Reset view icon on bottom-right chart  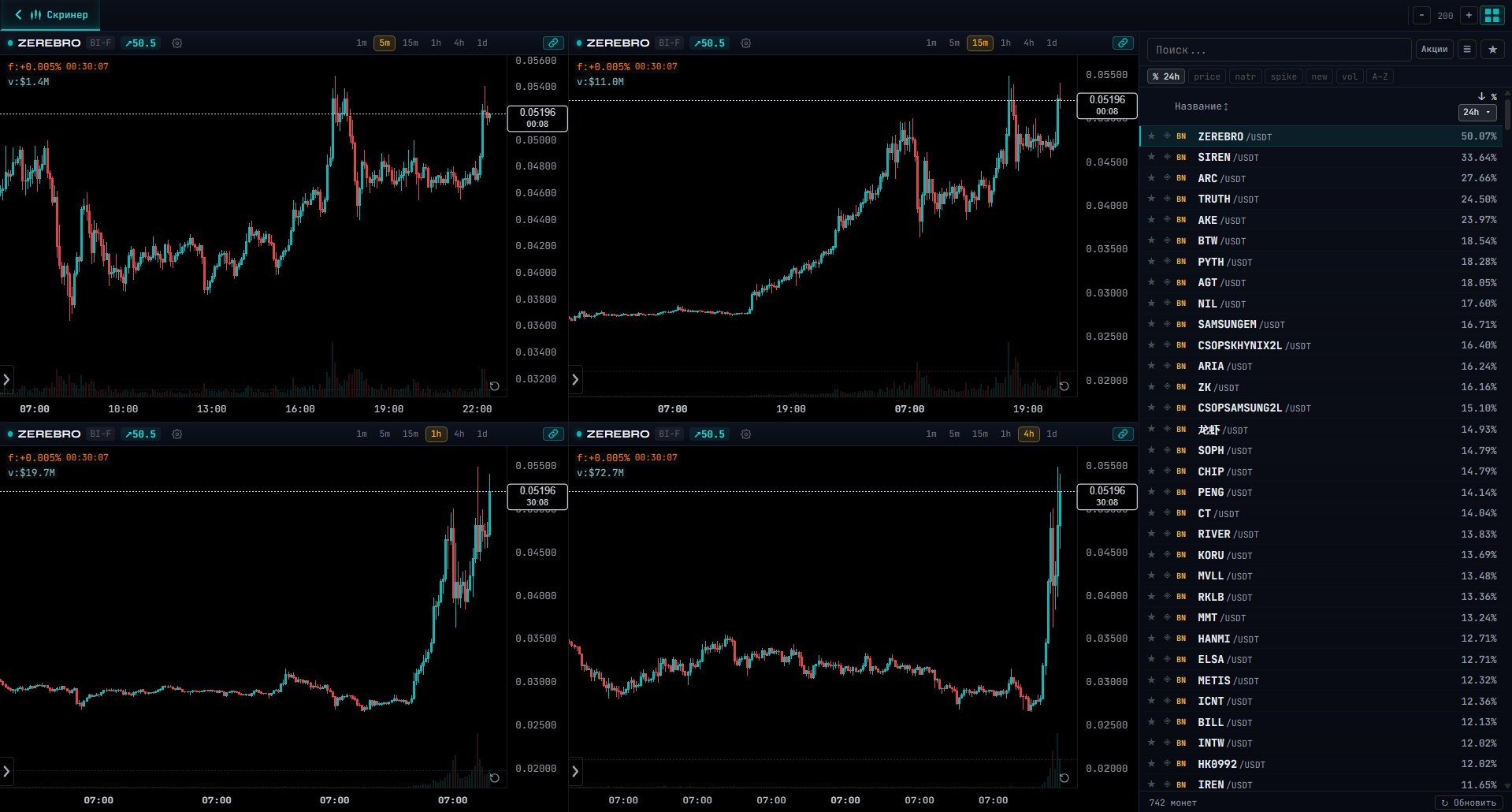pos(1064,778)
